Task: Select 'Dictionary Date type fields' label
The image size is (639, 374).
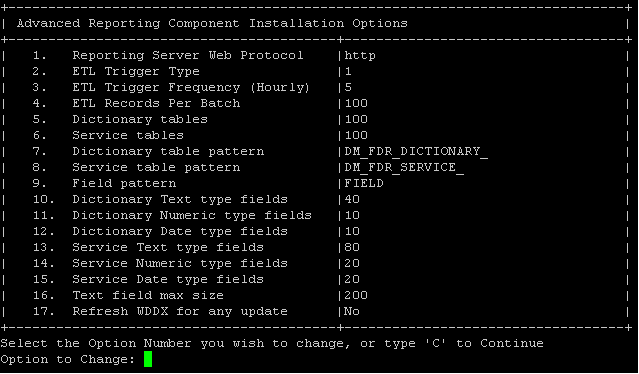Action: coord(180,231)
